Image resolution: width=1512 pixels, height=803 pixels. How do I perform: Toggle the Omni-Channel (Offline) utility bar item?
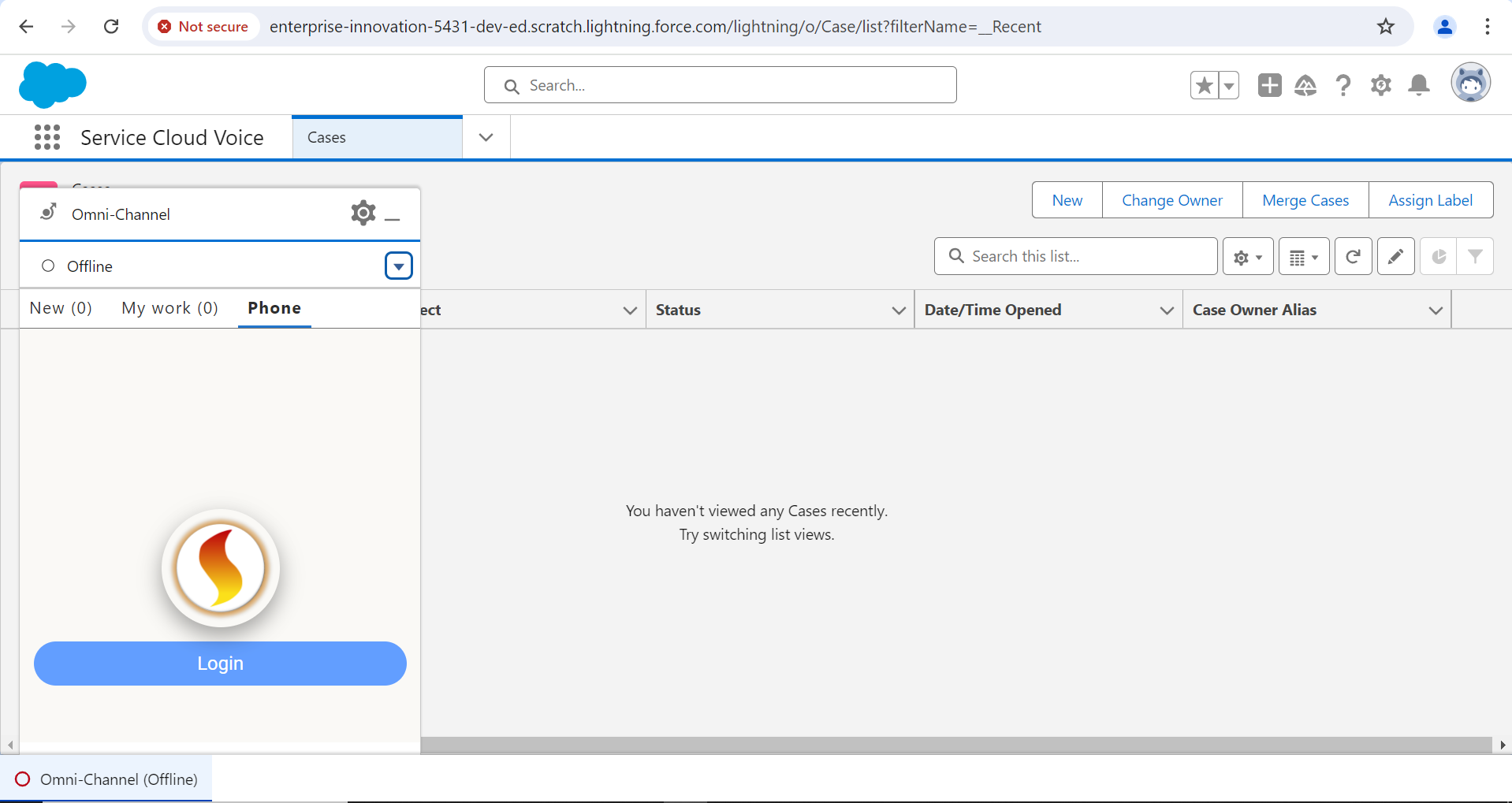(106, 779)
